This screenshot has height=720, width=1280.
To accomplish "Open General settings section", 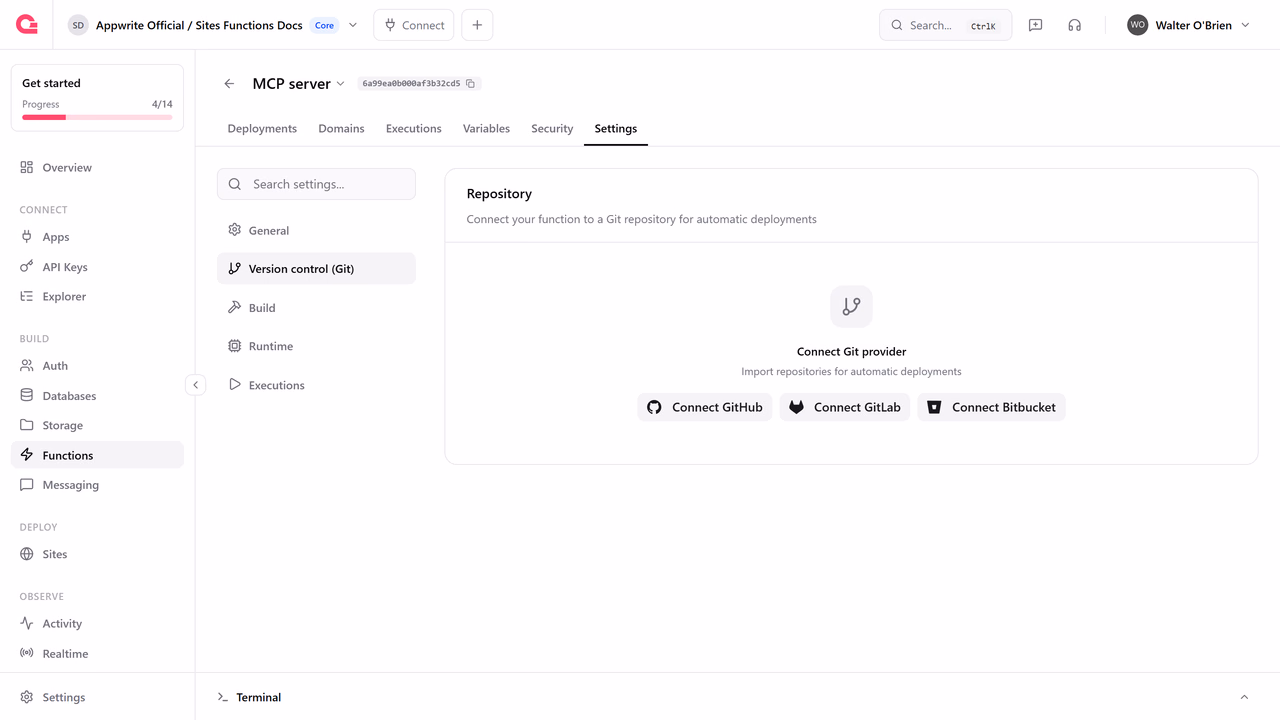I will click(316, 230).
